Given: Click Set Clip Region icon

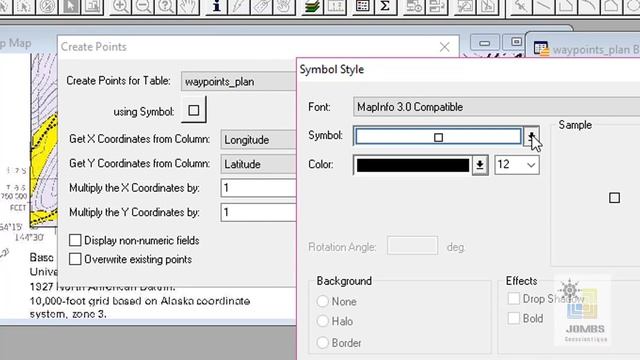Looking at the screenshot, I should (487, 7).
